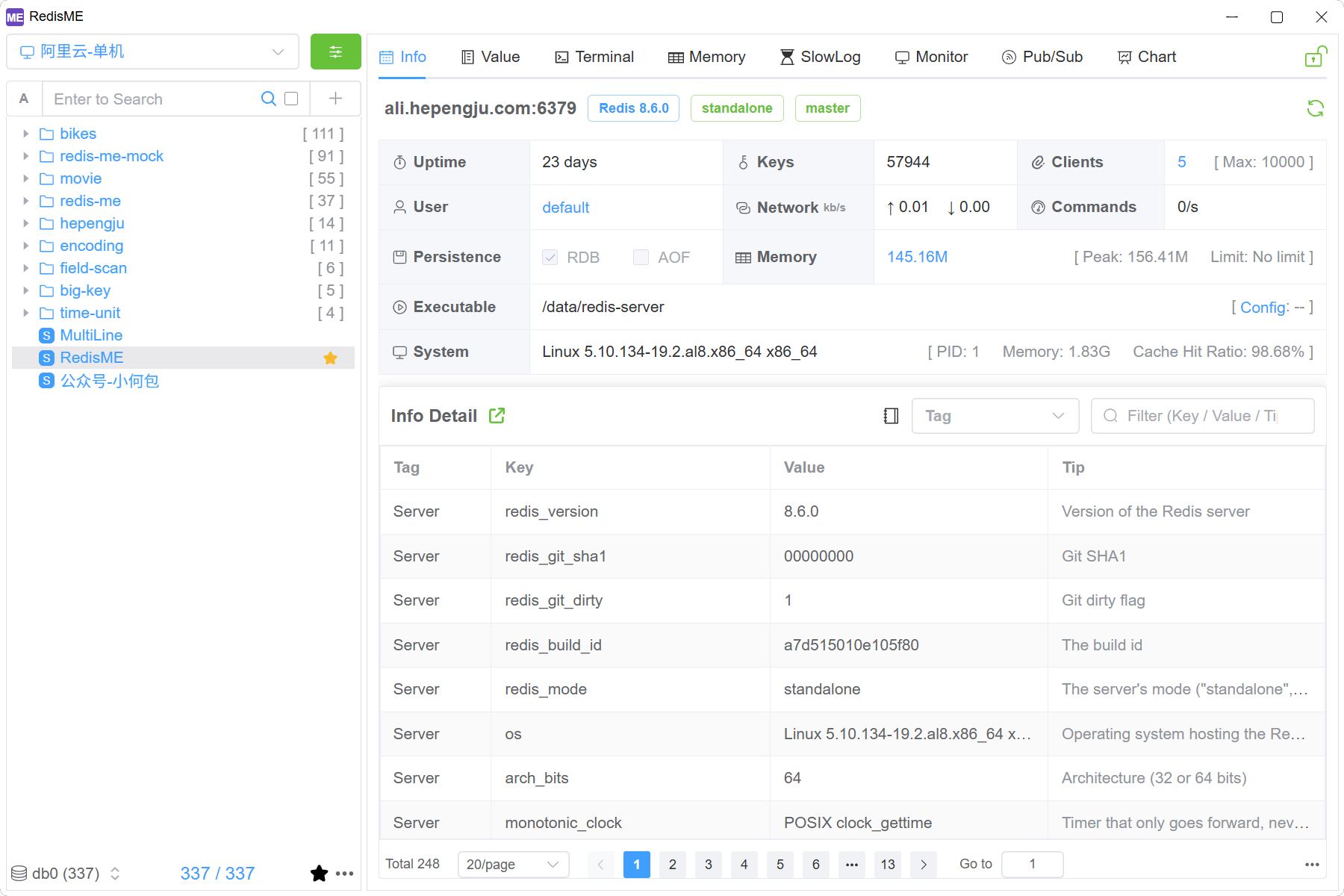
Task: Select the Info tab
Action: click(402, 57)
